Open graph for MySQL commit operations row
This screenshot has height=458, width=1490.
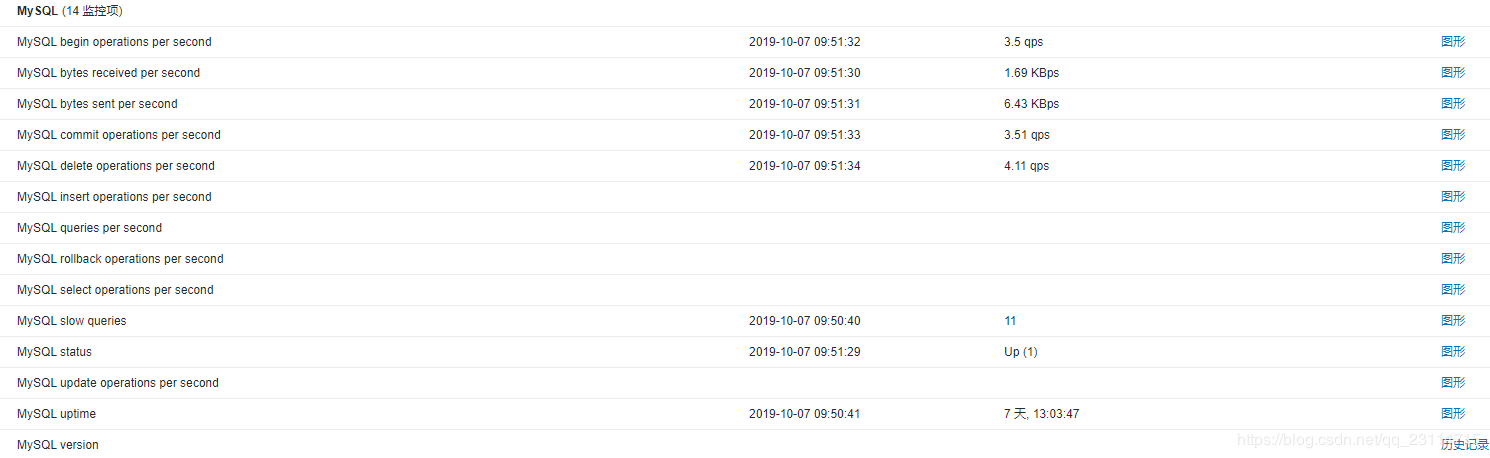[1452, 135]
